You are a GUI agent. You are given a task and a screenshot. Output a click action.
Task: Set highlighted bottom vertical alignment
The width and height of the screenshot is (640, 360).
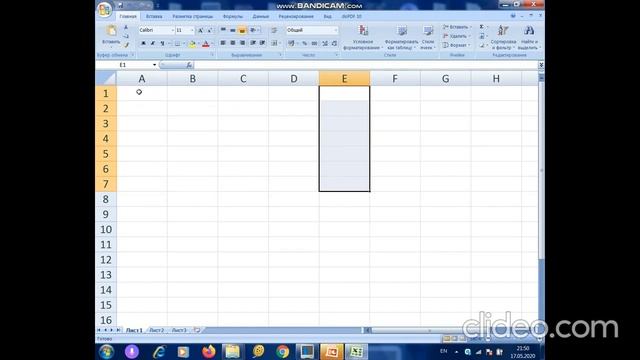242,30
